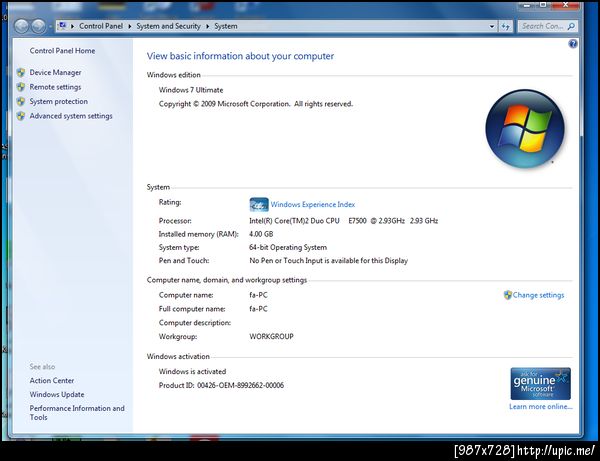600x461 pixels.
Task: Click the Pen and Touch value text
Action: coord(328,261)
